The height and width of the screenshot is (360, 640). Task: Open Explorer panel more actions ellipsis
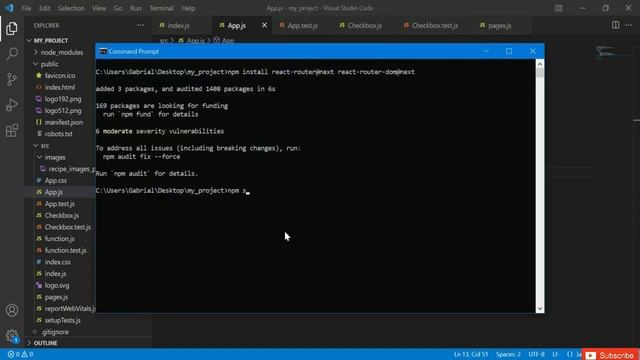(140, 25)
